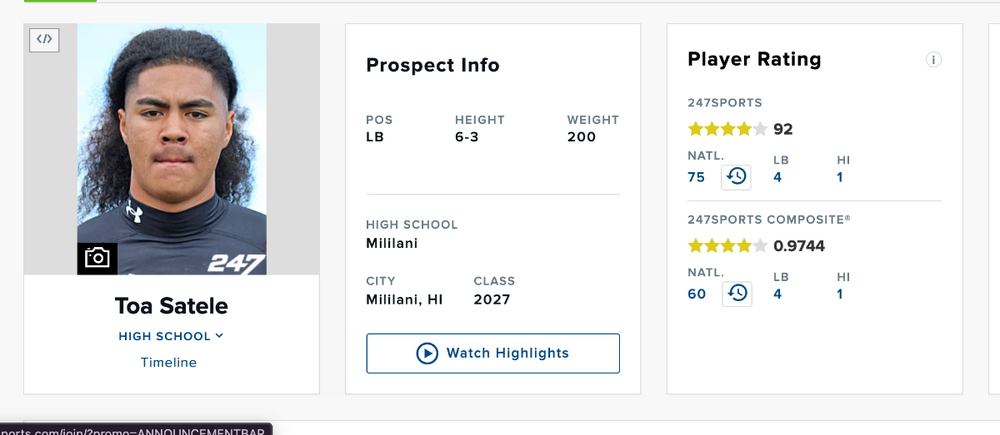This screenshot has width=1000, height=435.
Task: Open the 247Sports national rank 75 link
Action: click(x=697, y=177)
